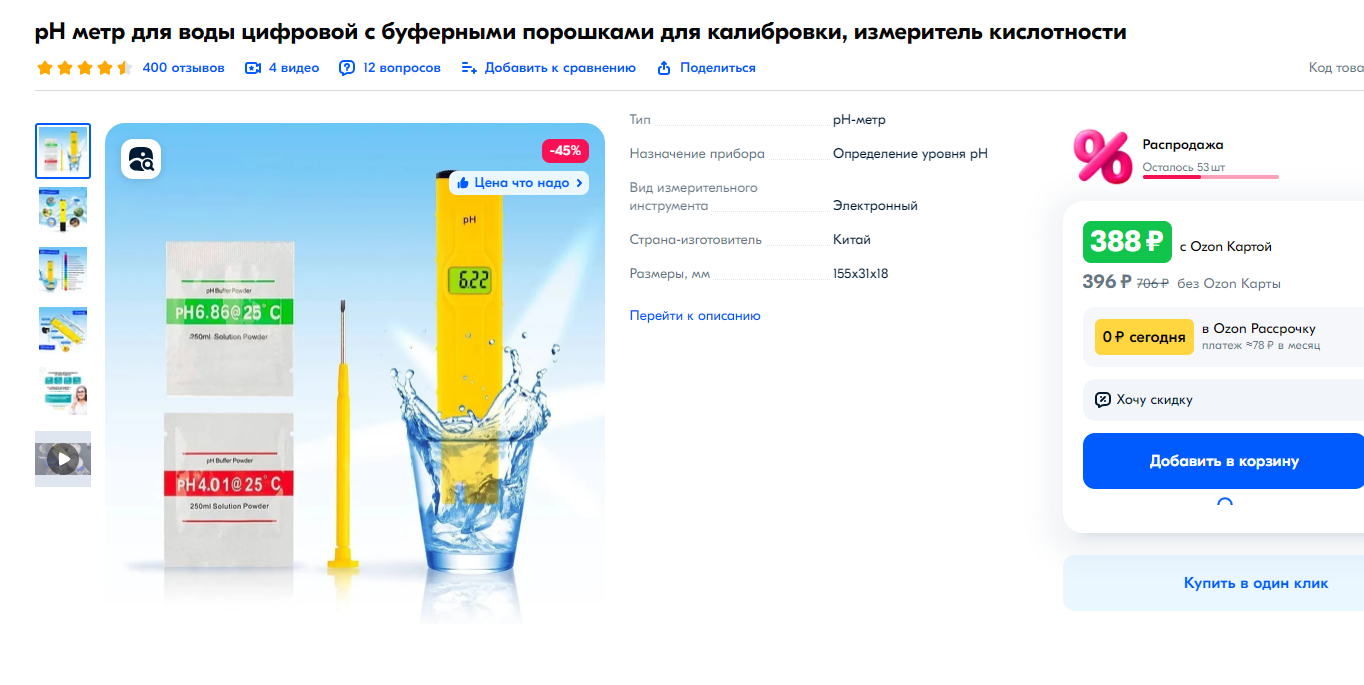The width and height of the screenshot is (1364, 685).
Task: Click the share arrow icon
Action: 664,68
